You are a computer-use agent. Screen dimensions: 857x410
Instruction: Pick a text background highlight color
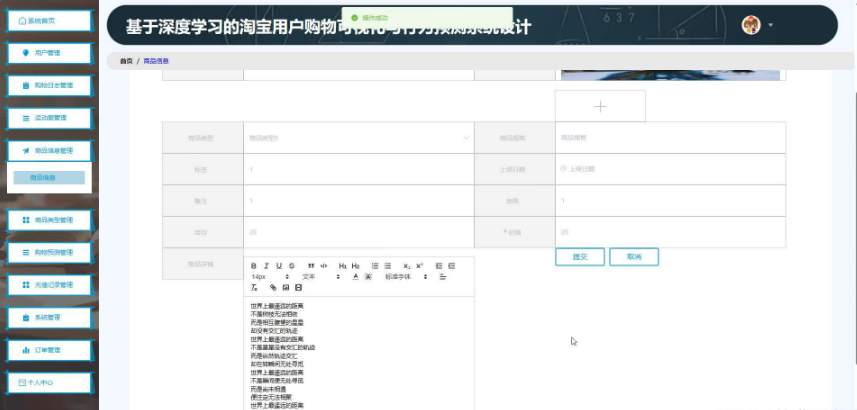coord(368,277)
